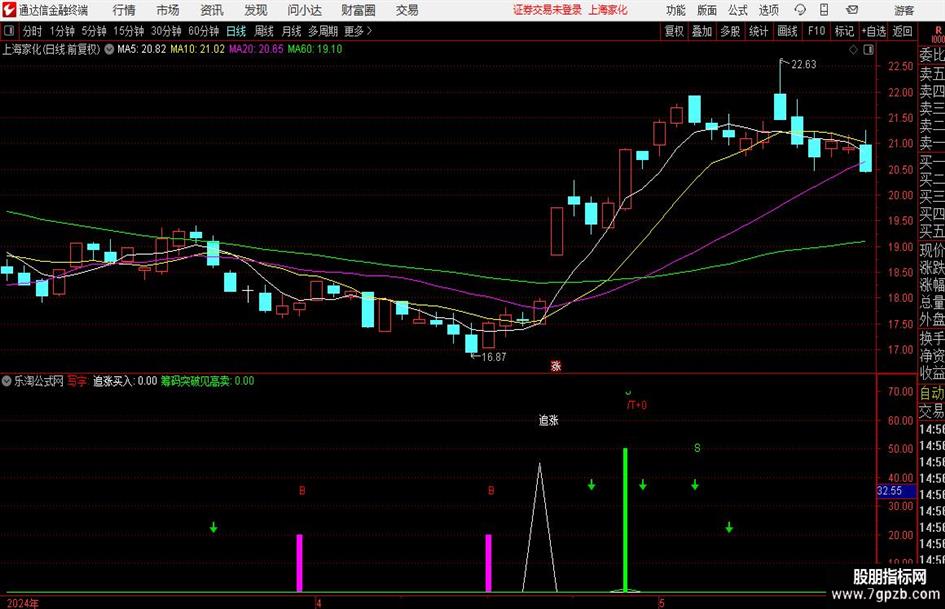945x609 pixels.
Task: Click the MA10: 21.02 indicator label
Action: [198, 49]
